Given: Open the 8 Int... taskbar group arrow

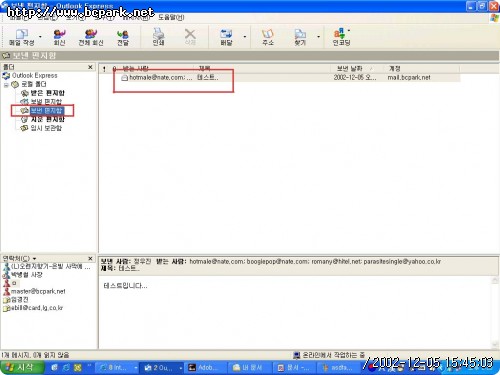Looking at the screenshot, I should click(x=136, y=368).
